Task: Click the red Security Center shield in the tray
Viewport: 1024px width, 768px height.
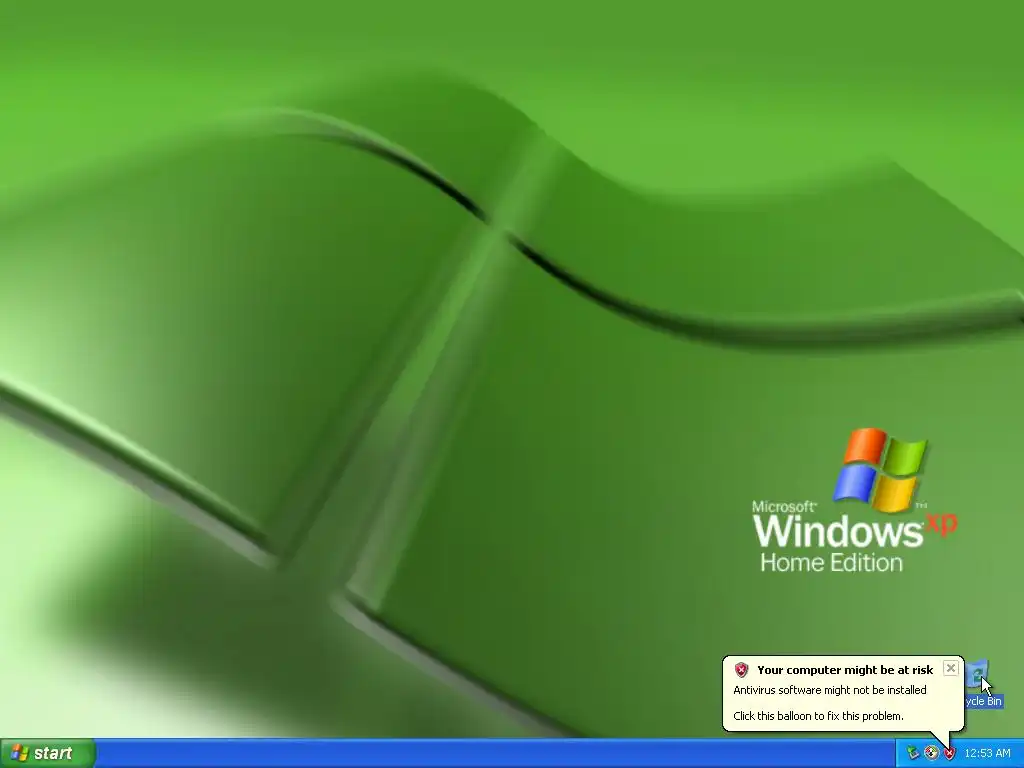Action: (x=950, y=753)
